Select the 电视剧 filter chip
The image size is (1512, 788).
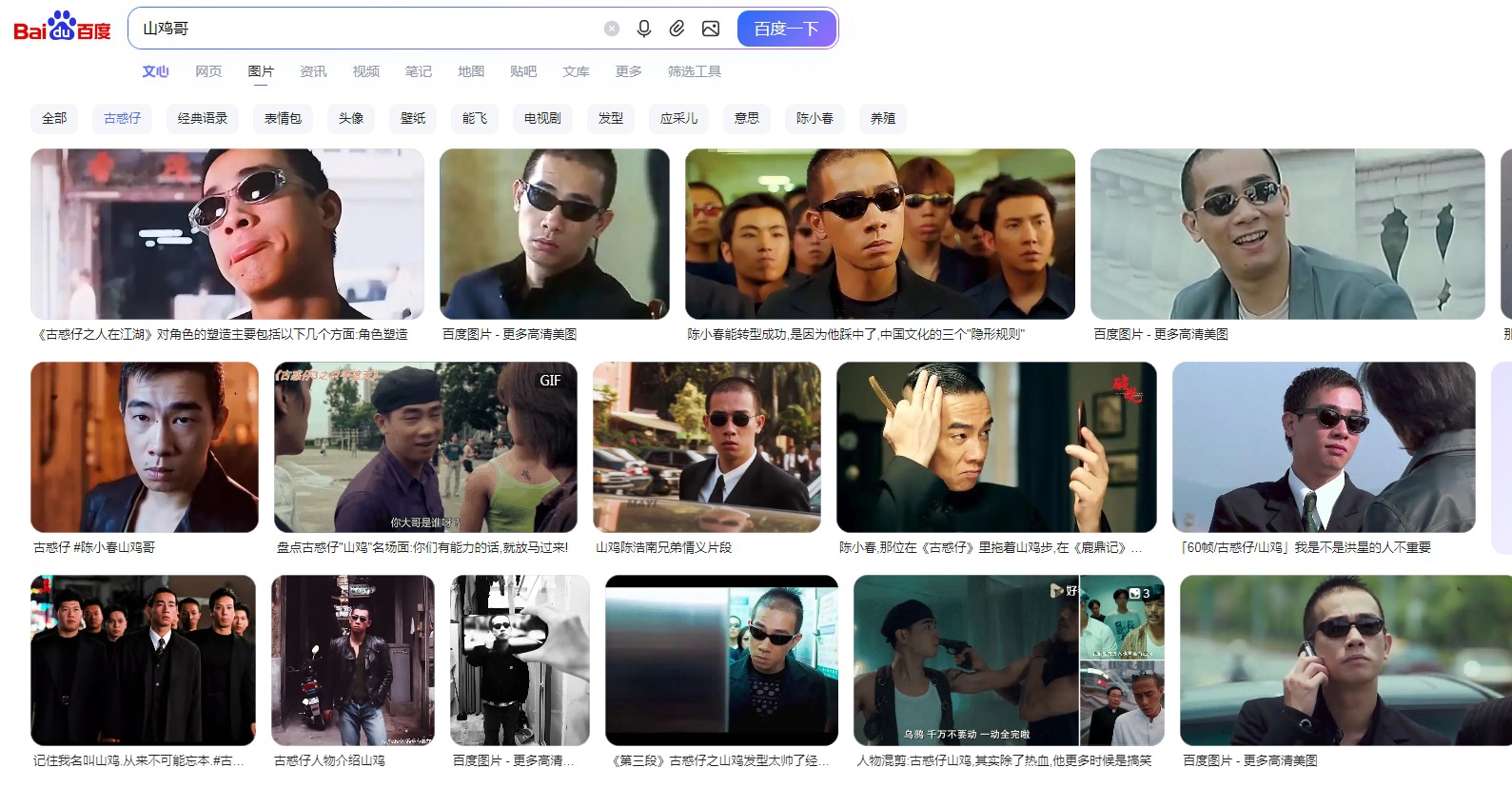tap(542, 118)
